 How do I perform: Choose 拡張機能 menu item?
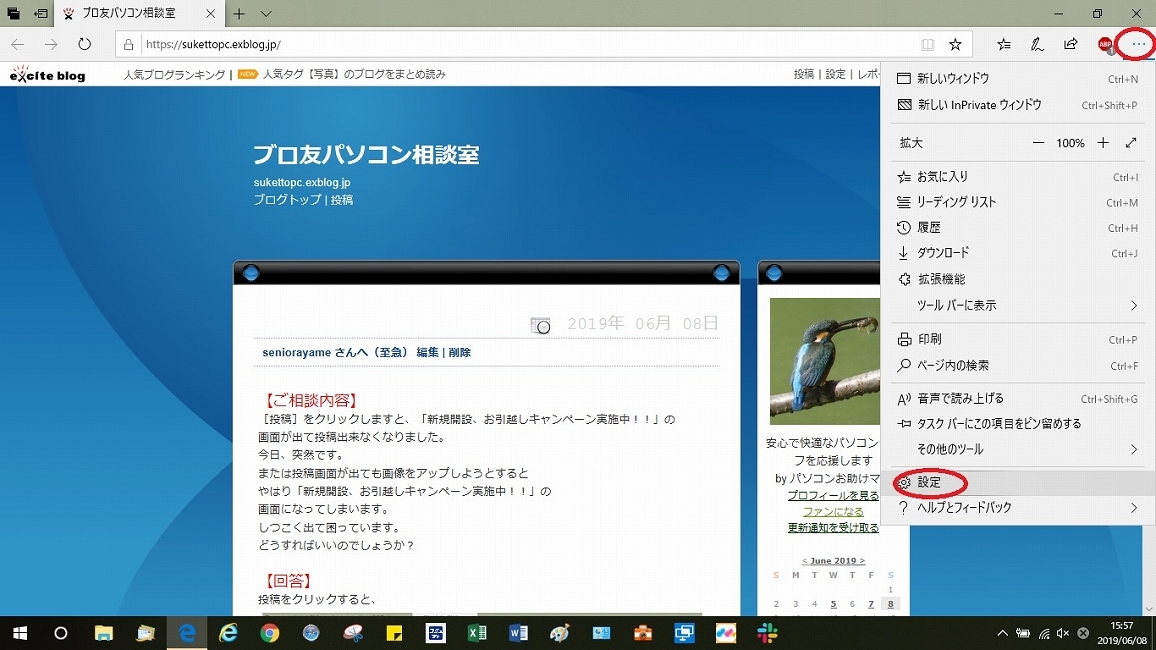click(1017, 279)
